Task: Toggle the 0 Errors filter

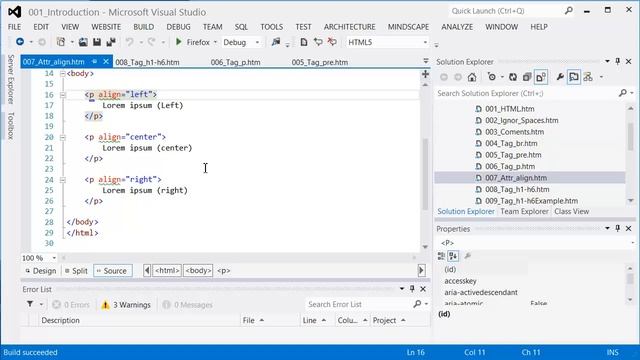Action: (71, 304)
